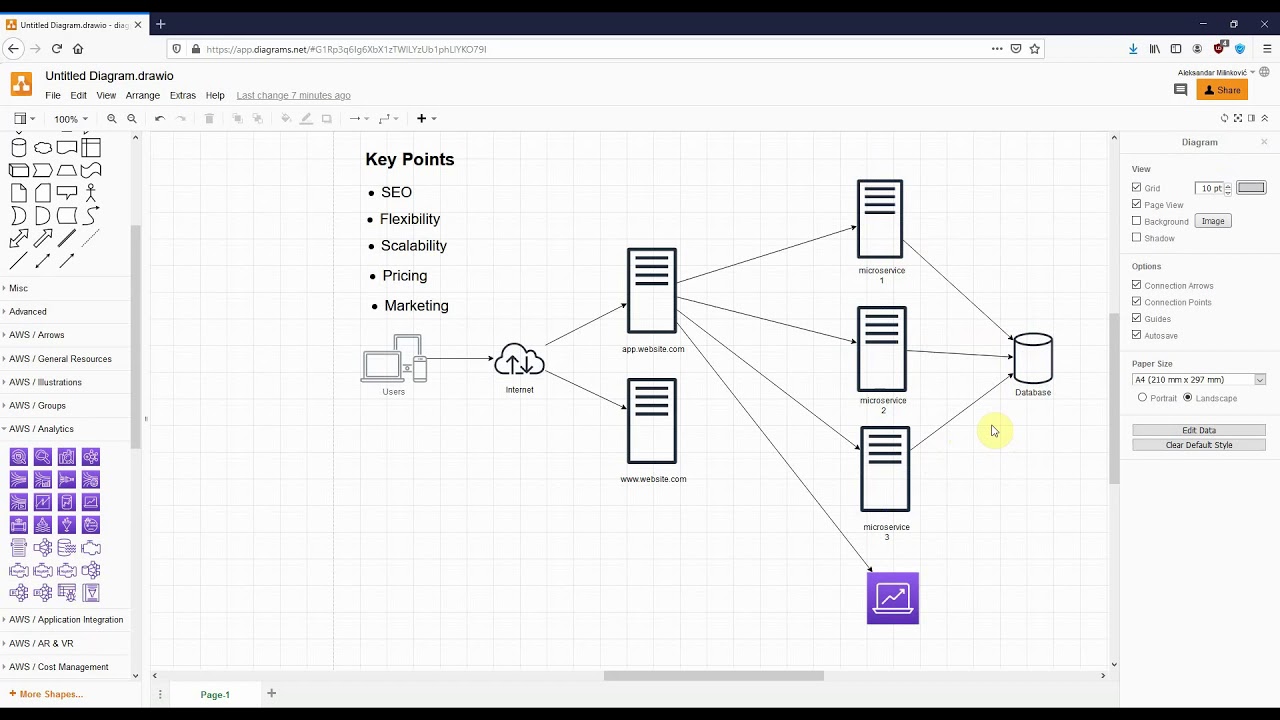The image size is (1280, 720).
Task: Select the Database cylinder in the diagram
Action: coord(1033,358)
